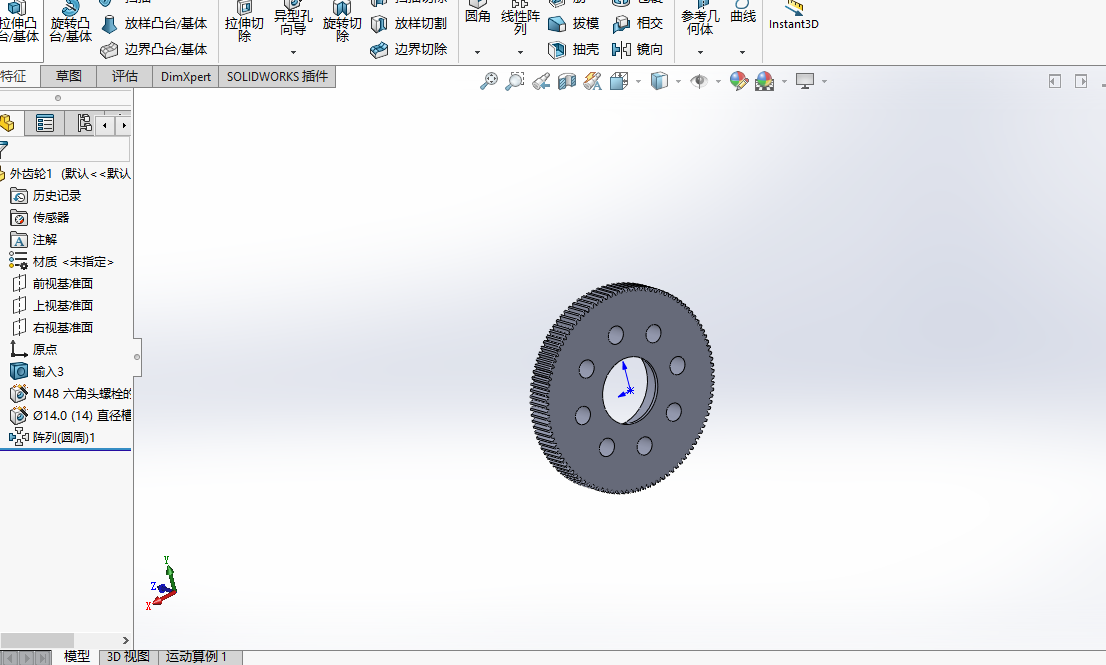Switch to the 草图 sketch tab
The height and width of the screenshot is (665, 1106).
pyautogui.click(x=68, y=76)
